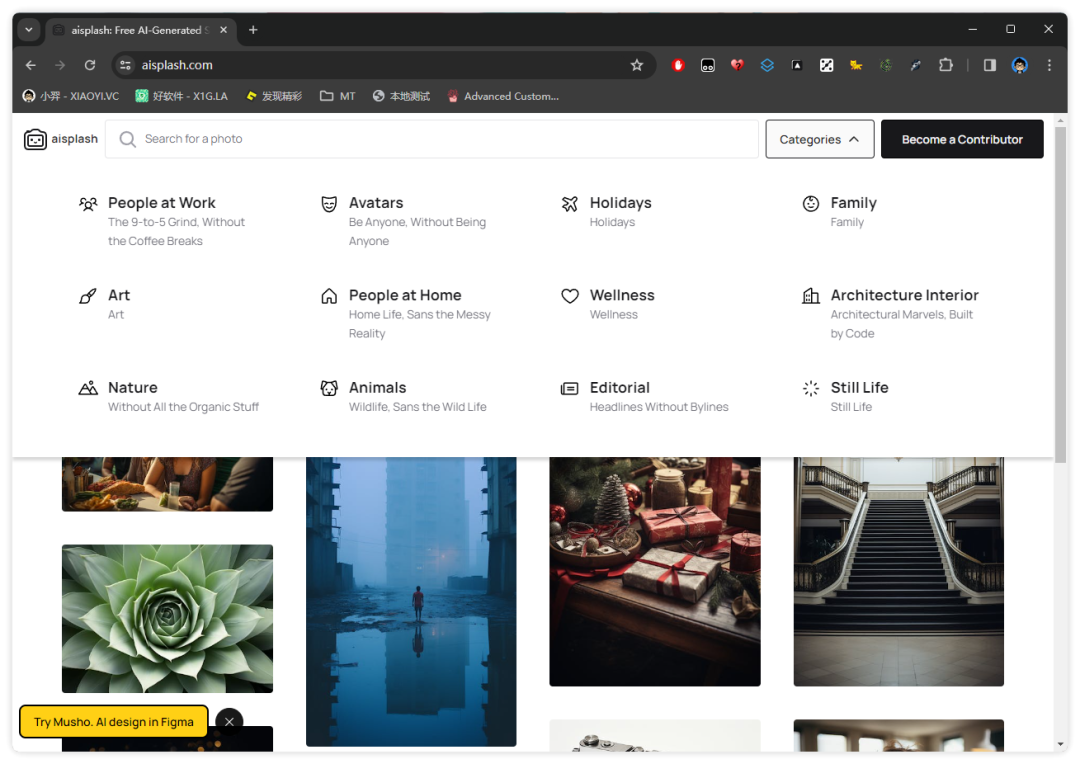Open the MT bookmarks folder
The width and height of the screenshot is (1080, 764).
(338, 96)
